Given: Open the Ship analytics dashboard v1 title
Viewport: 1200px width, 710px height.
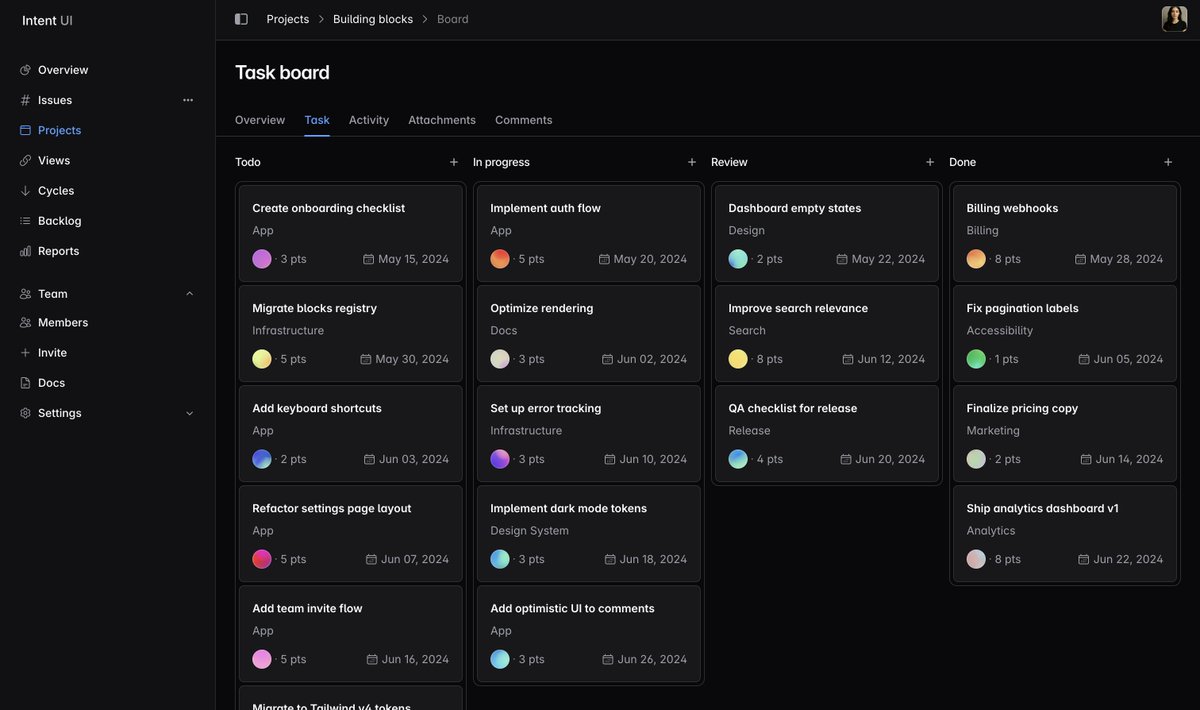Looking at the screenshot, I should click(x=1043, y=508).
